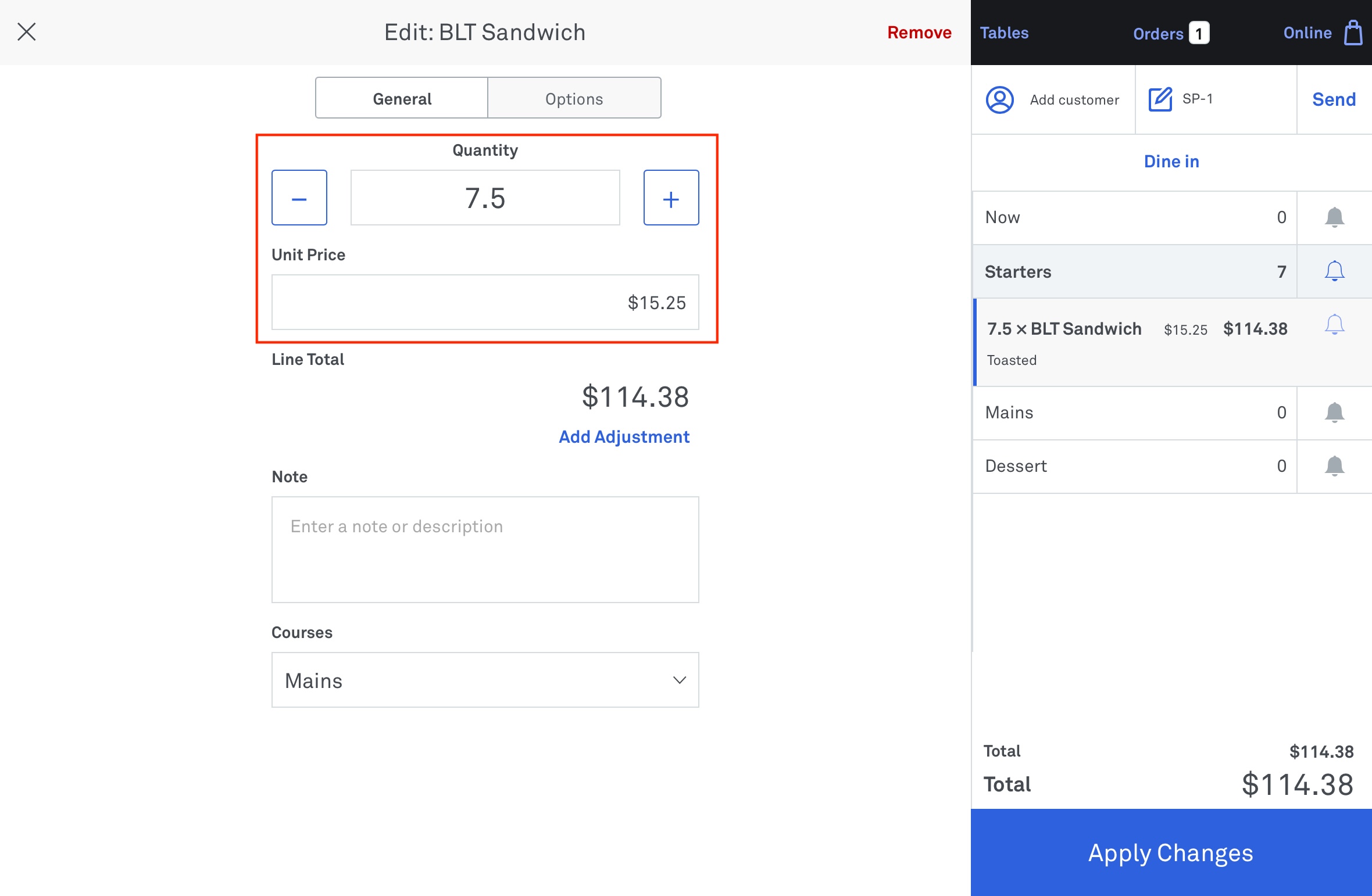This screenshot has height=896, width=1372.
Task: Toggle the bell on the BLT Sandwich line
Action: click(1334, 325)
